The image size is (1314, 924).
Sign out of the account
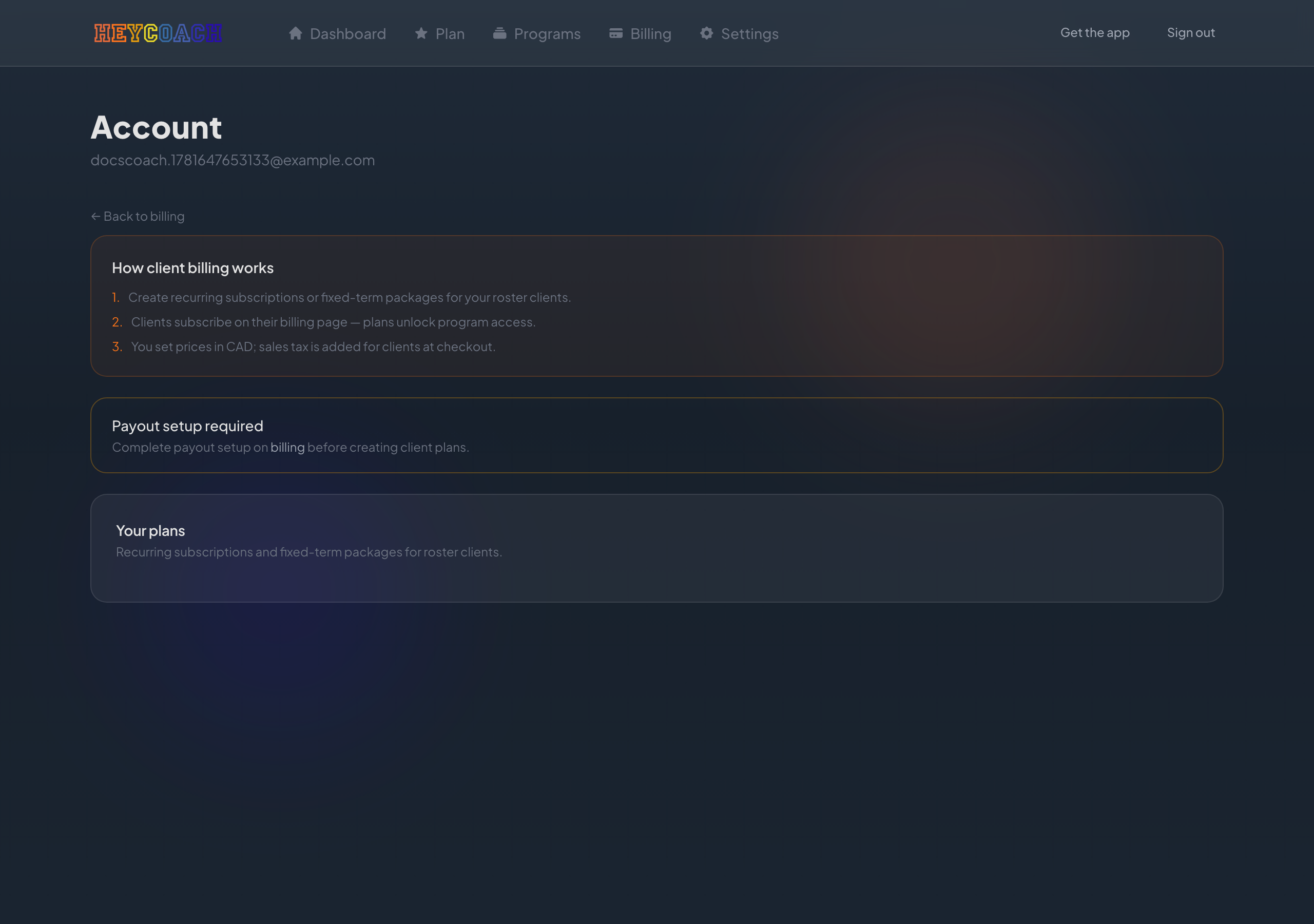coord(1190,33)
